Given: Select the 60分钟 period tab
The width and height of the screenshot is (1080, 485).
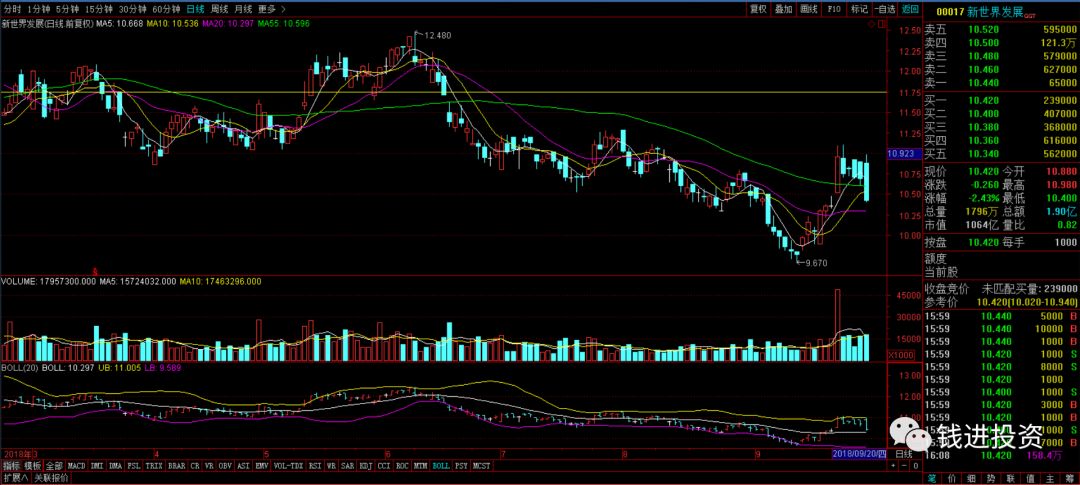Looking at the screenshot, I should click(166, 9).
